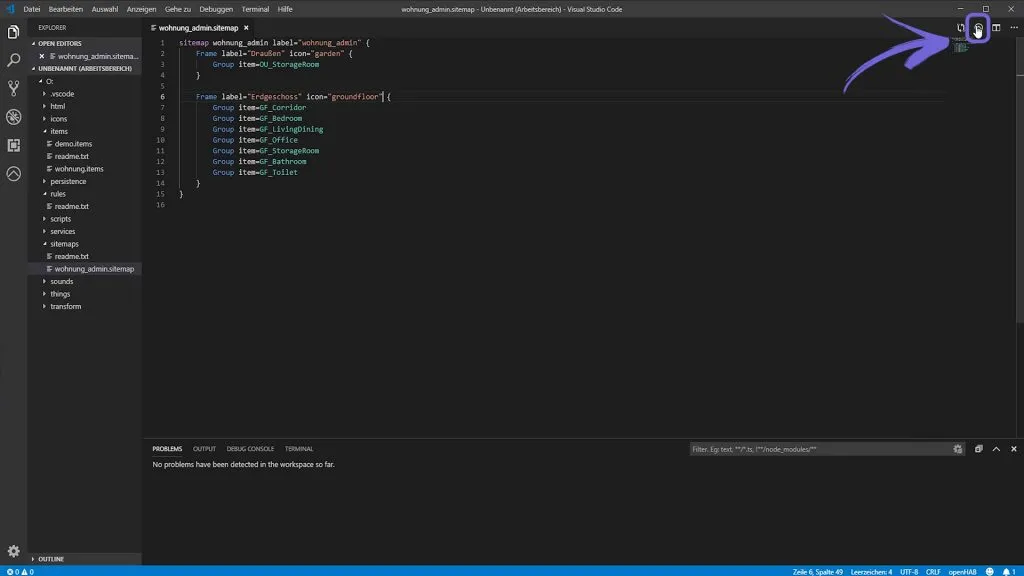Switch to the PROBLEMS panel tab

click(167, 449)
